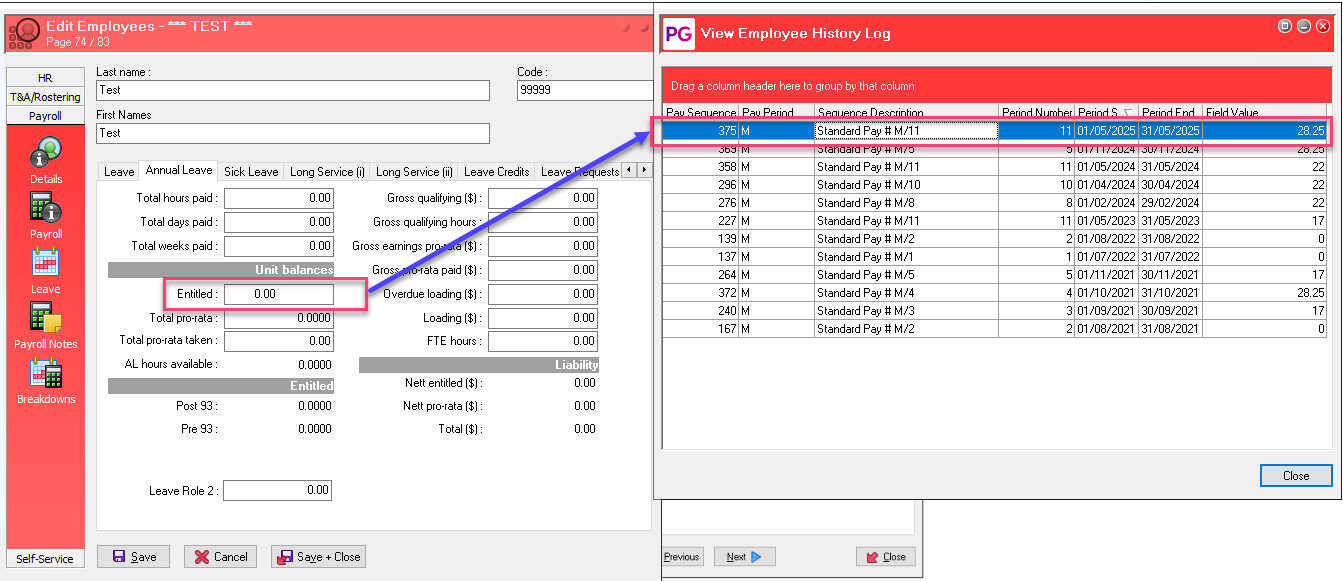
Task: Sort by the Period End column header
Action: (x=1170, y=113)
